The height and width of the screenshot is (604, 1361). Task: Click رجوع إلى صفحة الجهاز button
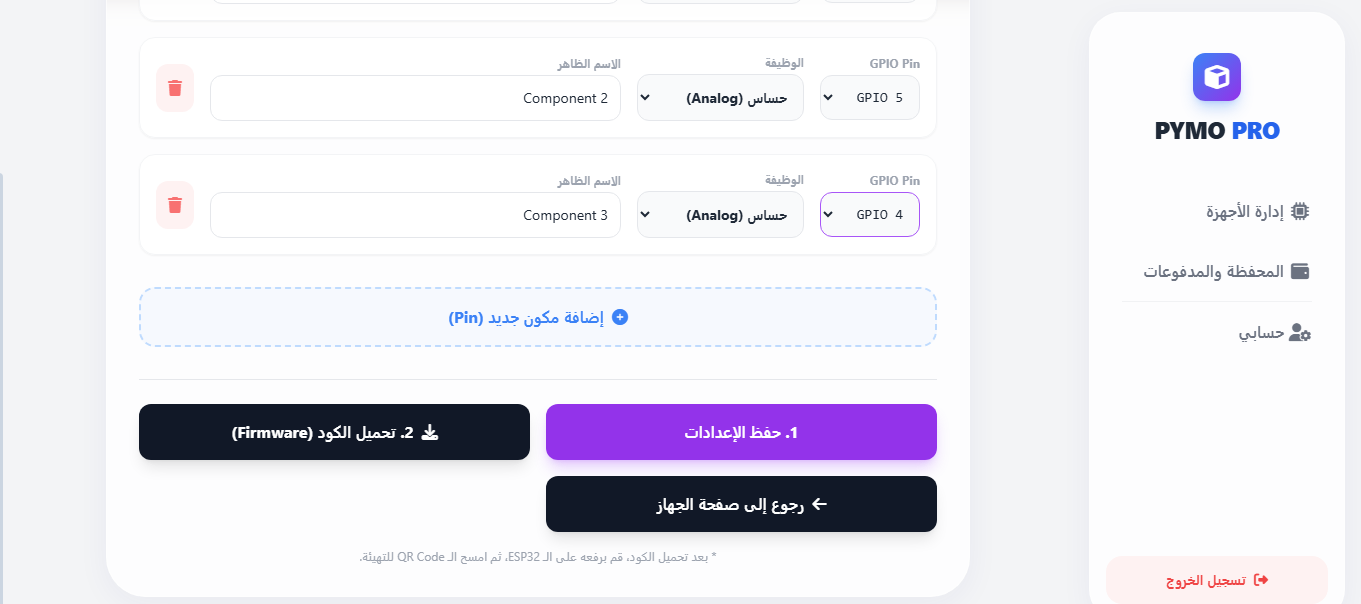(x=741, y=504)
